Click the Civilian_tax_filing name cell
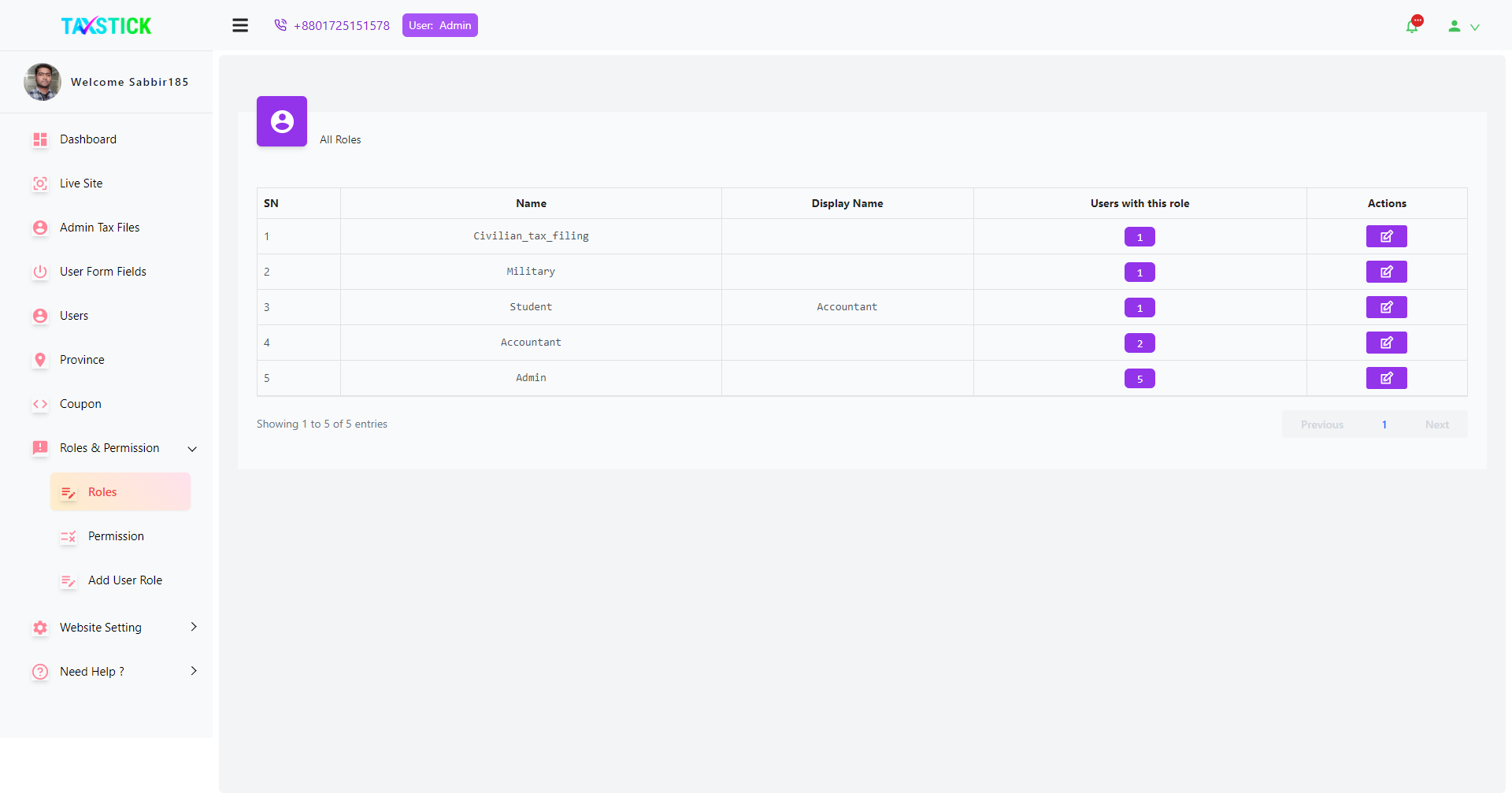This screenshot has height=793, width=1512. tap(531, 236)
